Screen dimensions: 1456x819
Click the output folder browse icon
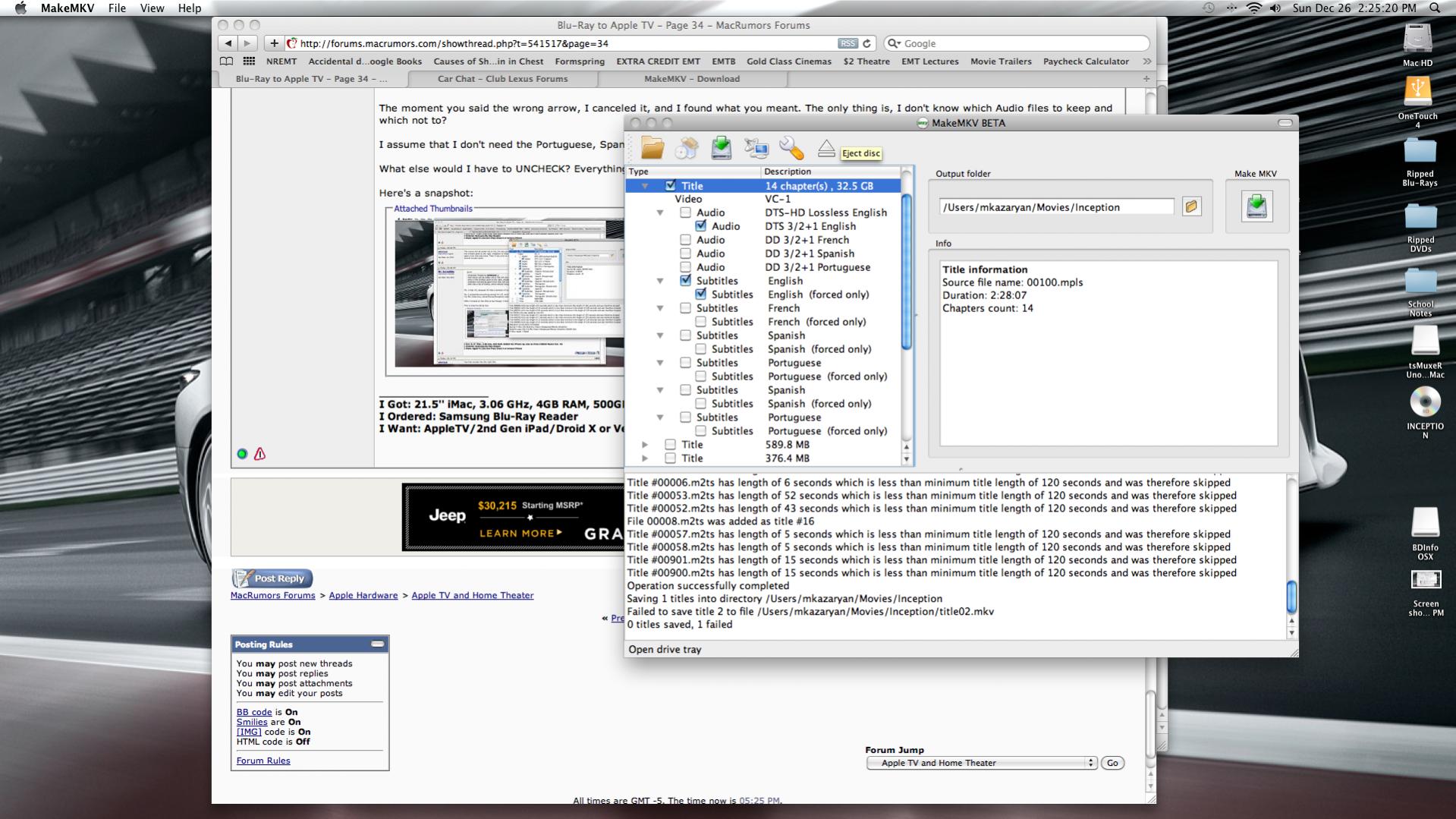coord(1191,206)
